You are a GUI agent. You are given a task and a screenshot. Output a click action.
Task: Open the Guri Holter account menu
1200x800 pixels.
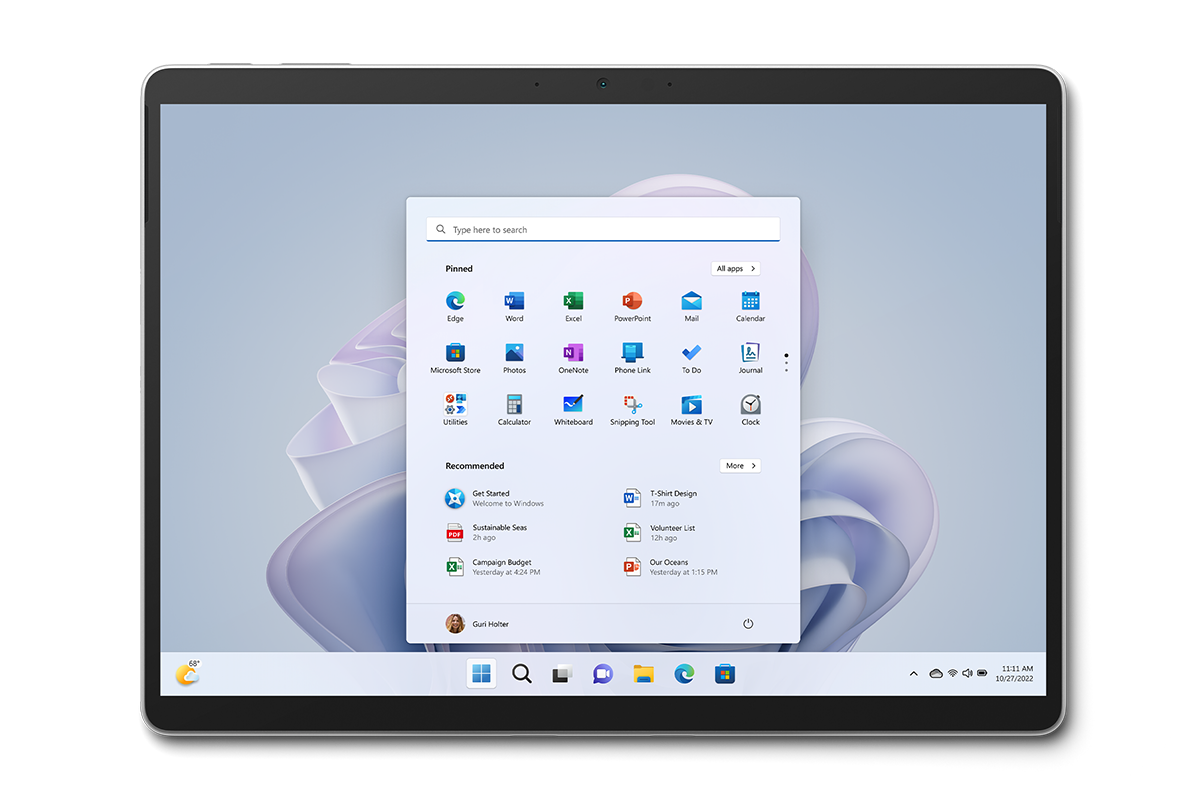coord(478,624)
